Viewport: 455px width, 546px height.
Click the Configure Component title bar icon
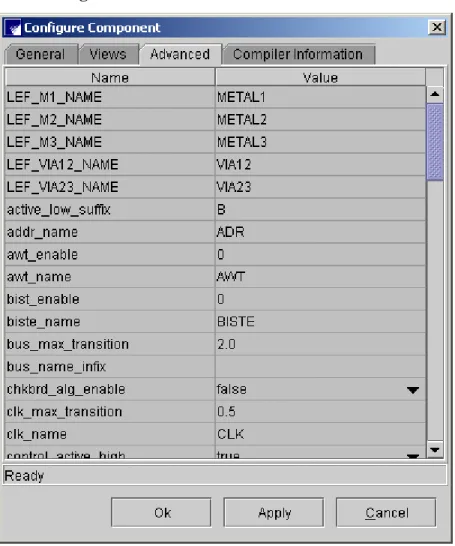tap(13, 28)
